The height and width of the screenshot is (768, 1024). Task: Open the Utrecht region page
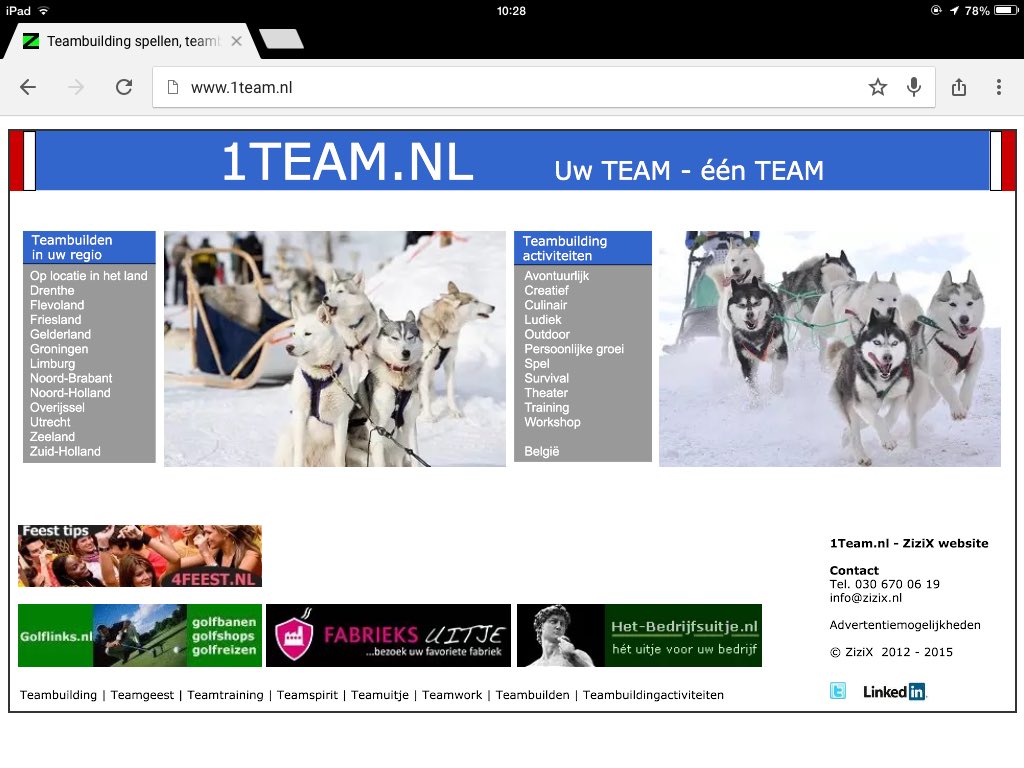coord(52,422)
